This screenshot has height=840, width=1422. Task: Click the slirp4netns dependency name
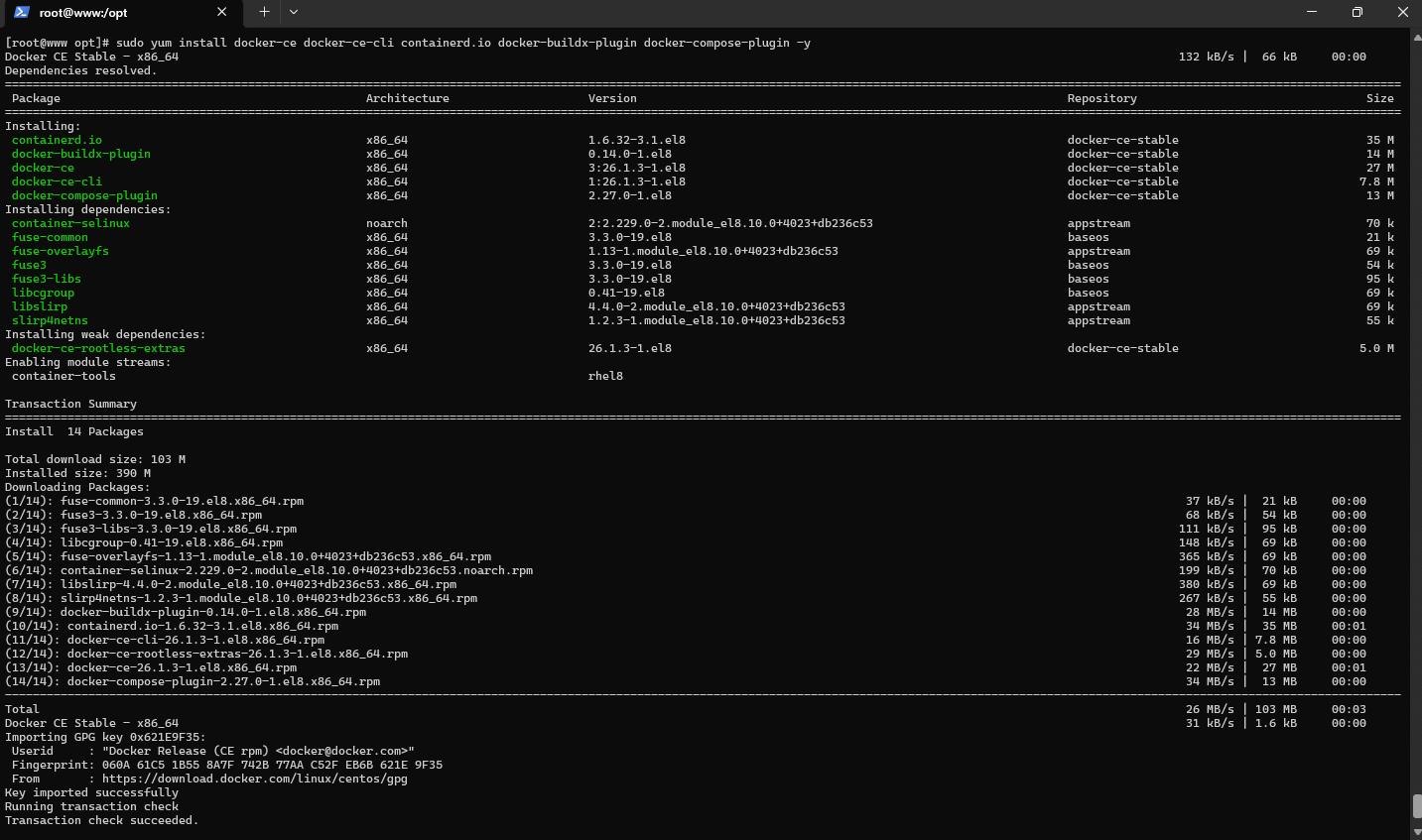pos(50,320)
